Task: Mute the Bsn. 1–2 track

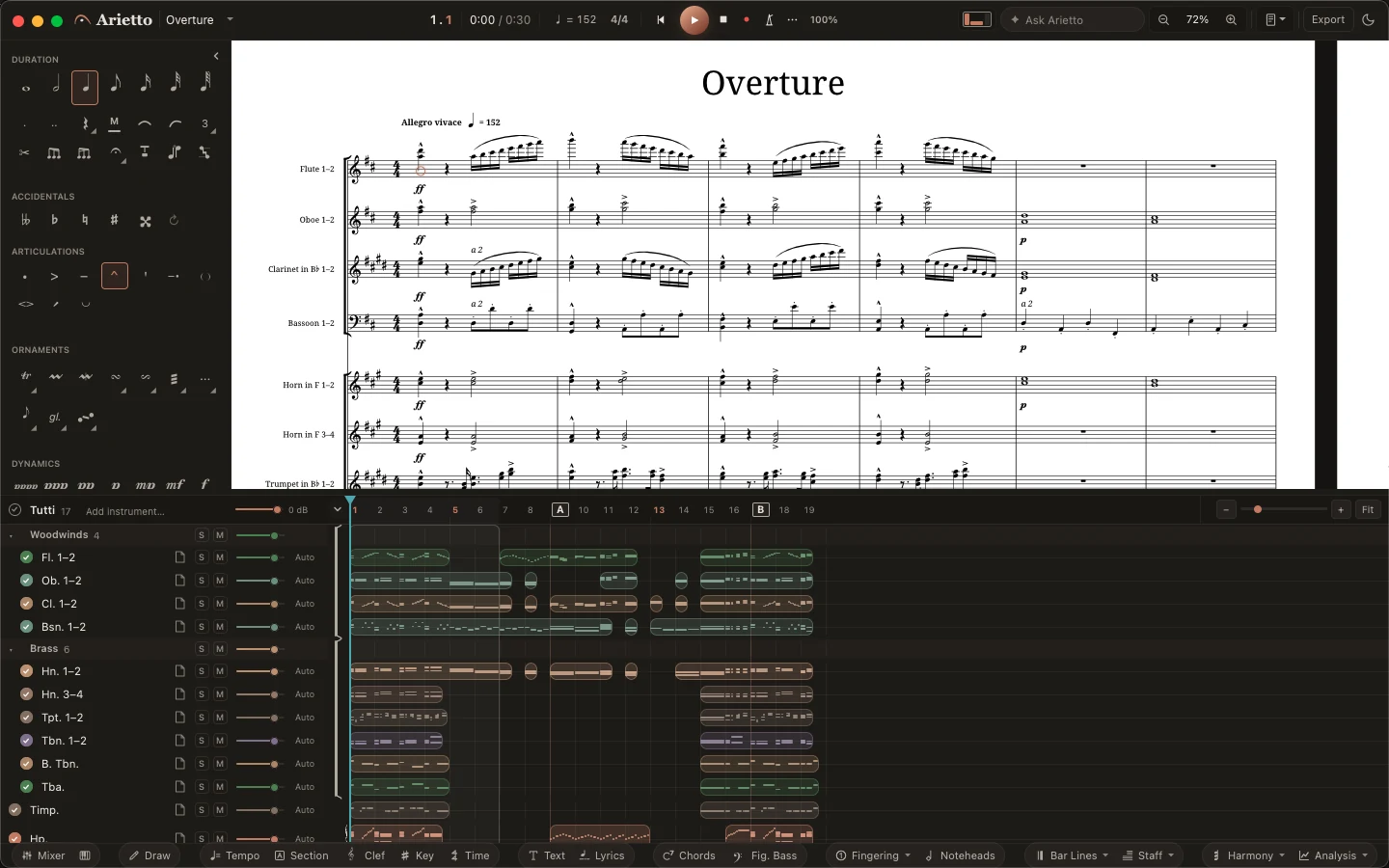Action: pos(220,627)
